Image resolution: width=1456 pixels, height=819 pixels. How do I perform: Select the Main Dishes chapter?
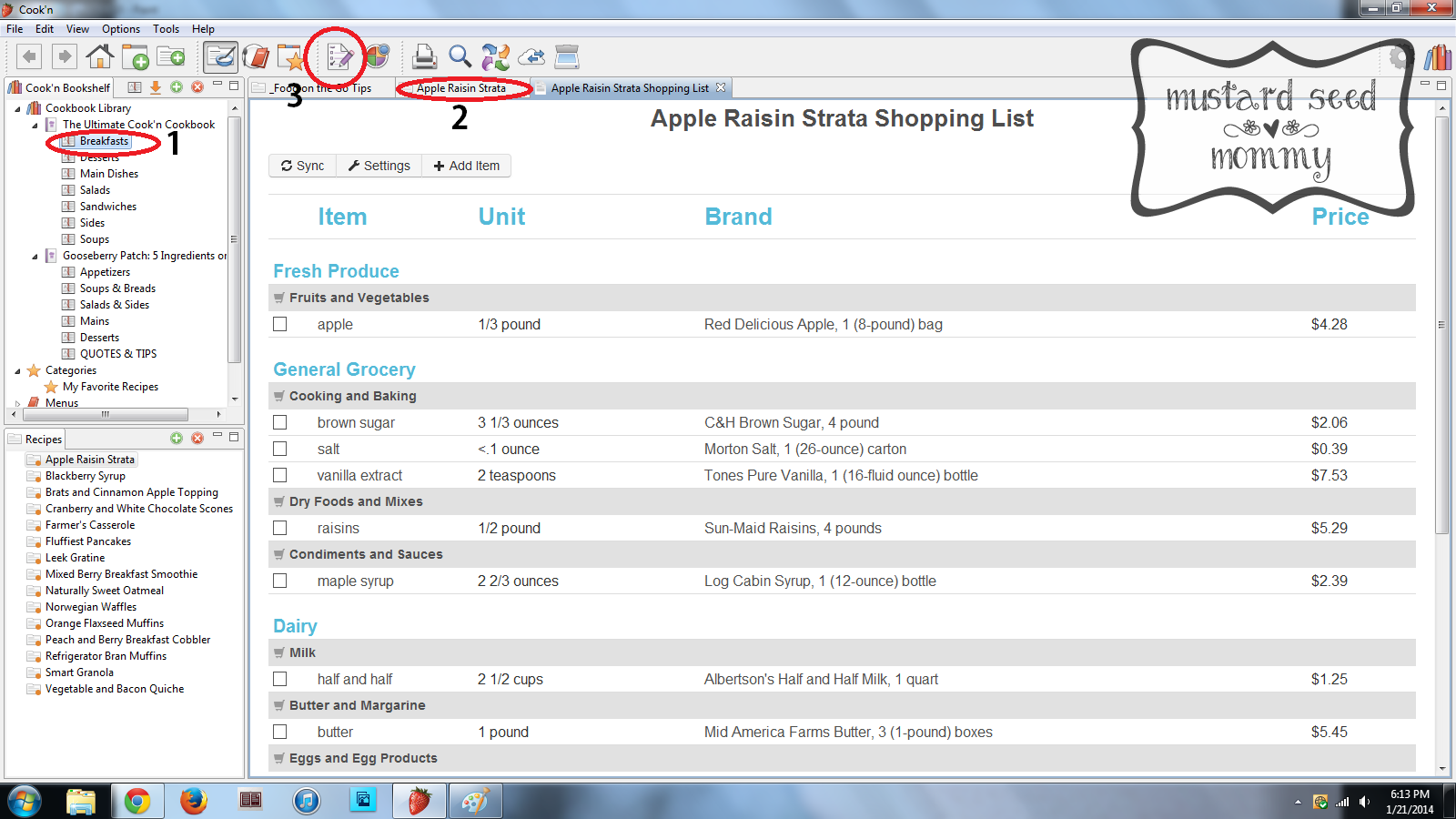[109, 174]
